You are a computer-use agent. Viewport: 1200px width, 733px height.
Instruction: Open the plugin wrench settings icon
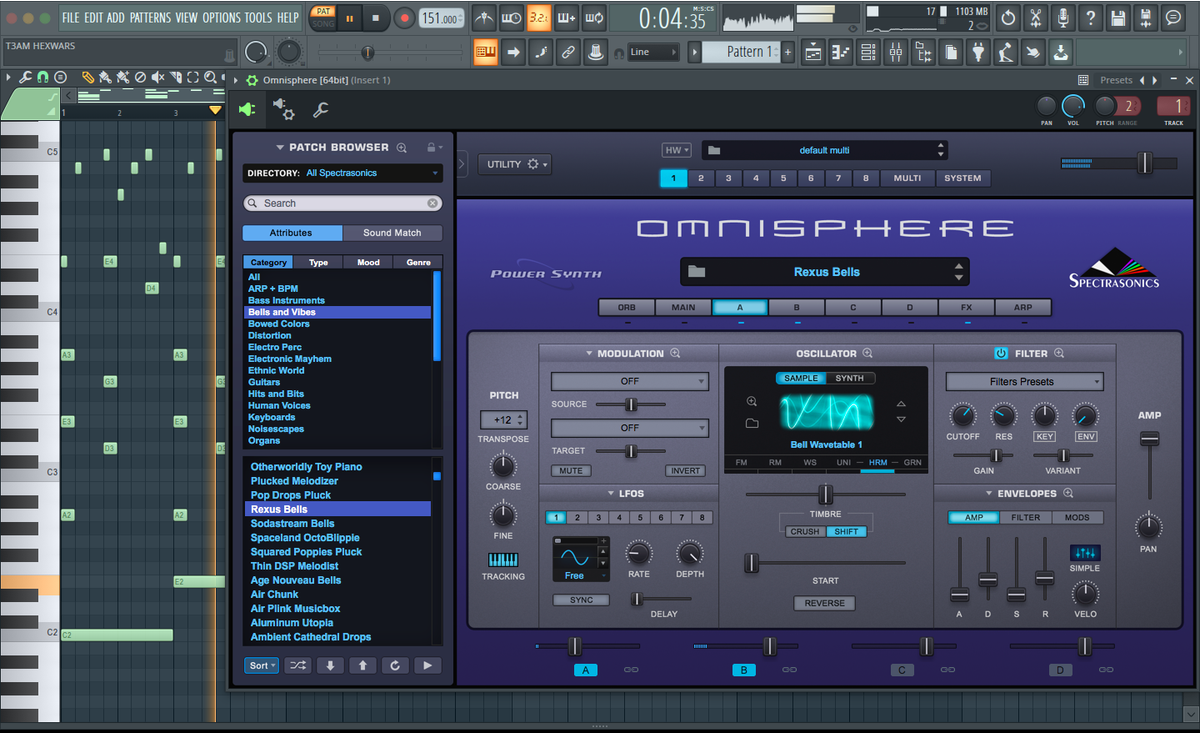(x=321, y=110)
